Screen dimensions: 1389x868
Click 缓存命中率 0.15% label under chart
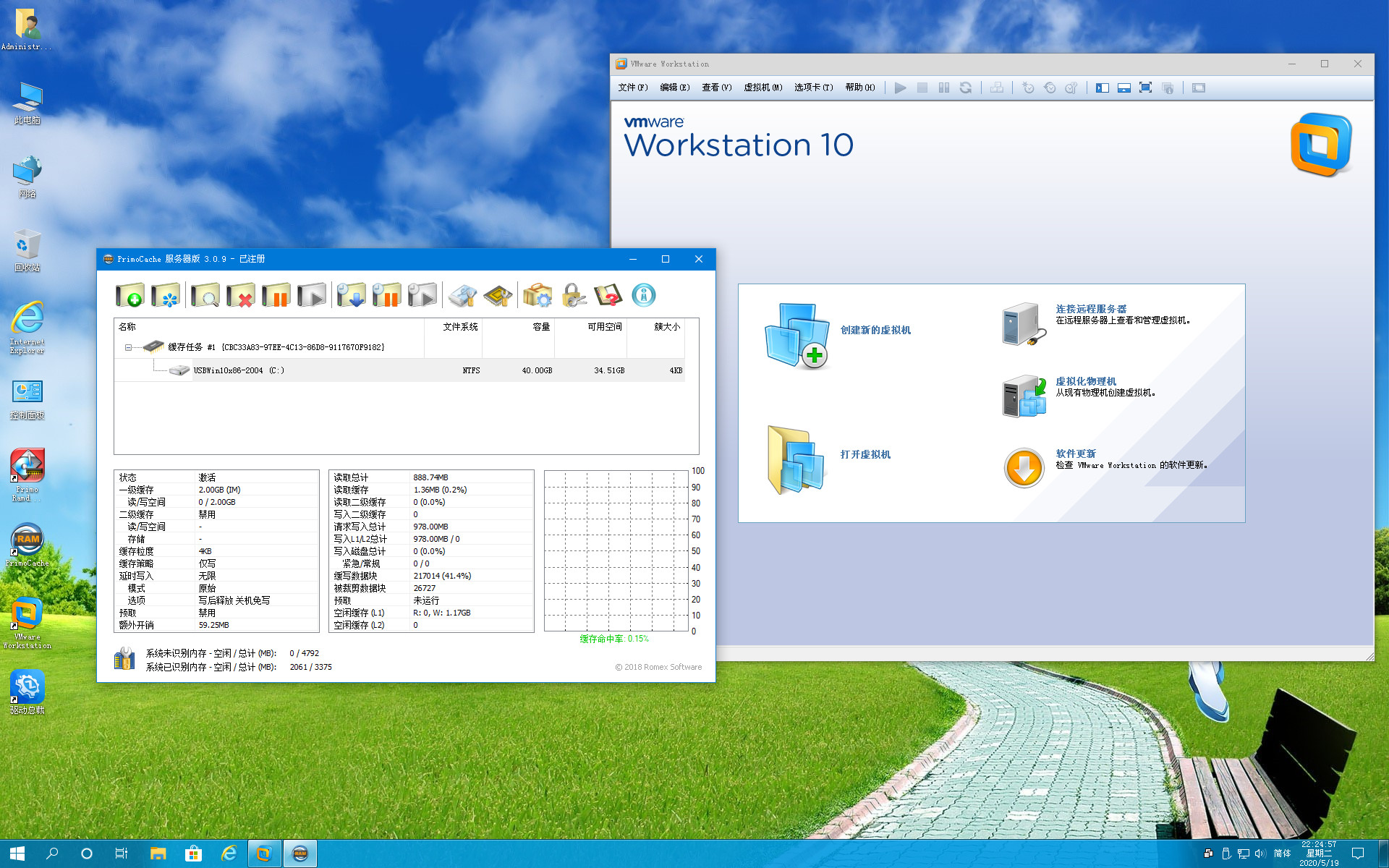[614, 639]
